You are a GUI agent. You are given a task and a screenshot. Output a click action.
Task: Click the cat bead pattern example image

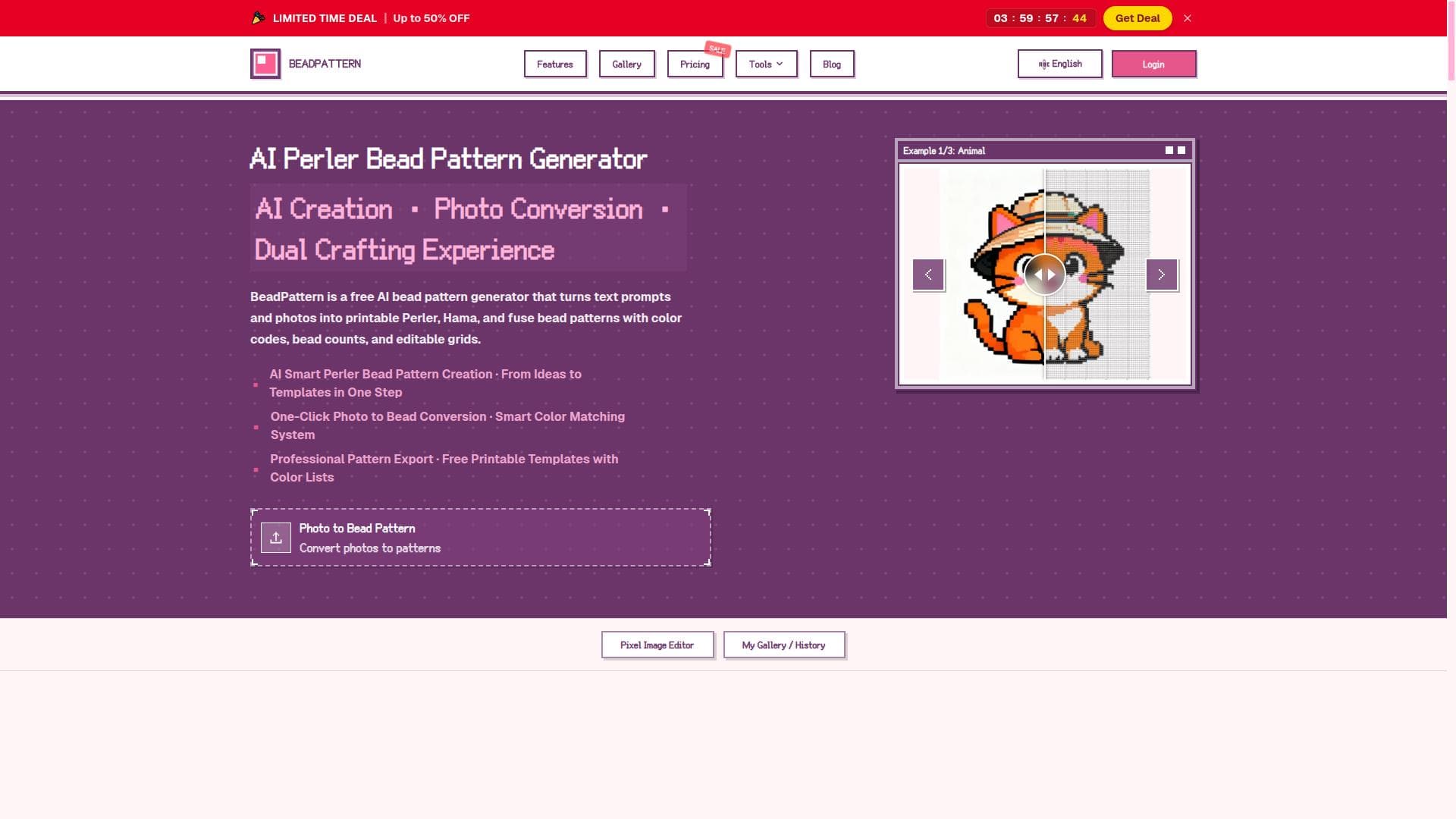tap(1044, 275)
